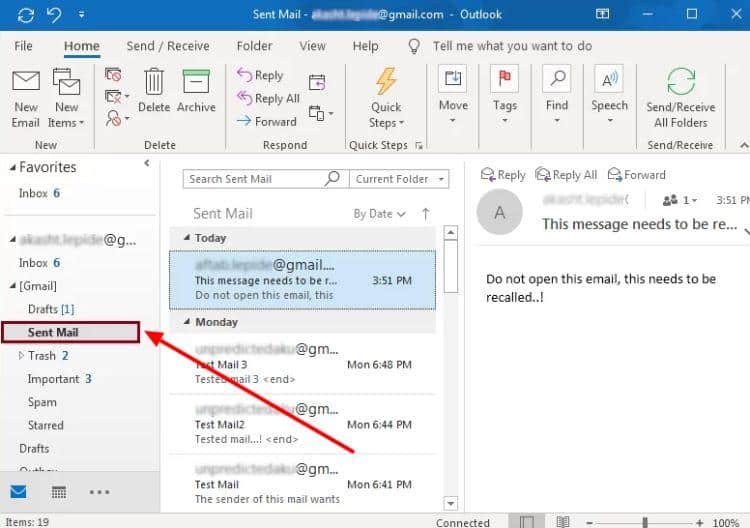The height and width of the screenshot is (528, 750).
Task: Collapse the ribbon
Action: point(744,145)
